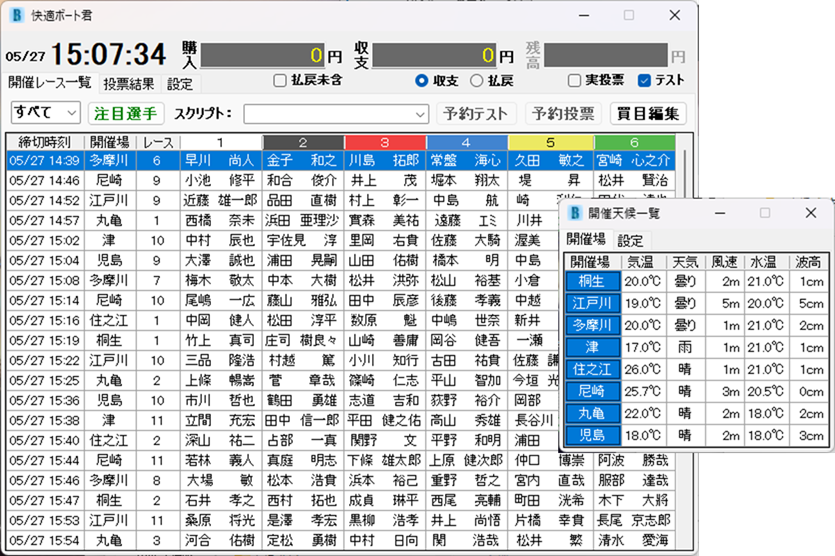Click the 天気 column header in weather table
The width and height of the screenshot is (835, 556).
[685, 261]
